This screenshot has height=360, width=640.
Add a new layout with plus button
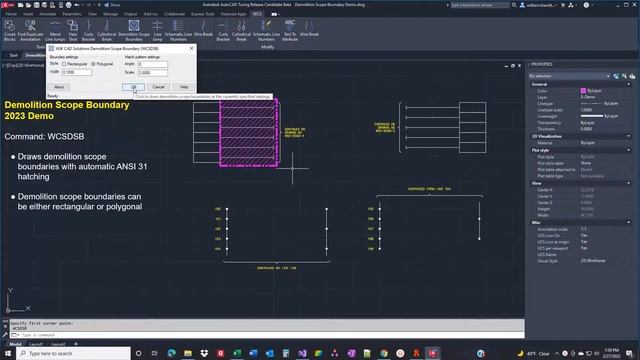[x=76, y=344]
